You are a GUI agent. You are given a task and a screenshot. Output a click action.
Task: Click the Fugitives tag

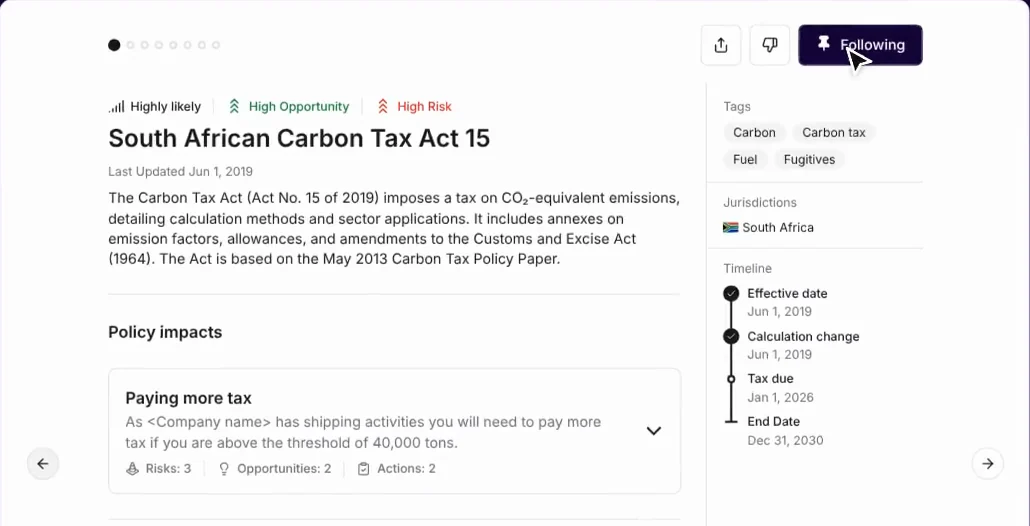[x=809, y=160]
